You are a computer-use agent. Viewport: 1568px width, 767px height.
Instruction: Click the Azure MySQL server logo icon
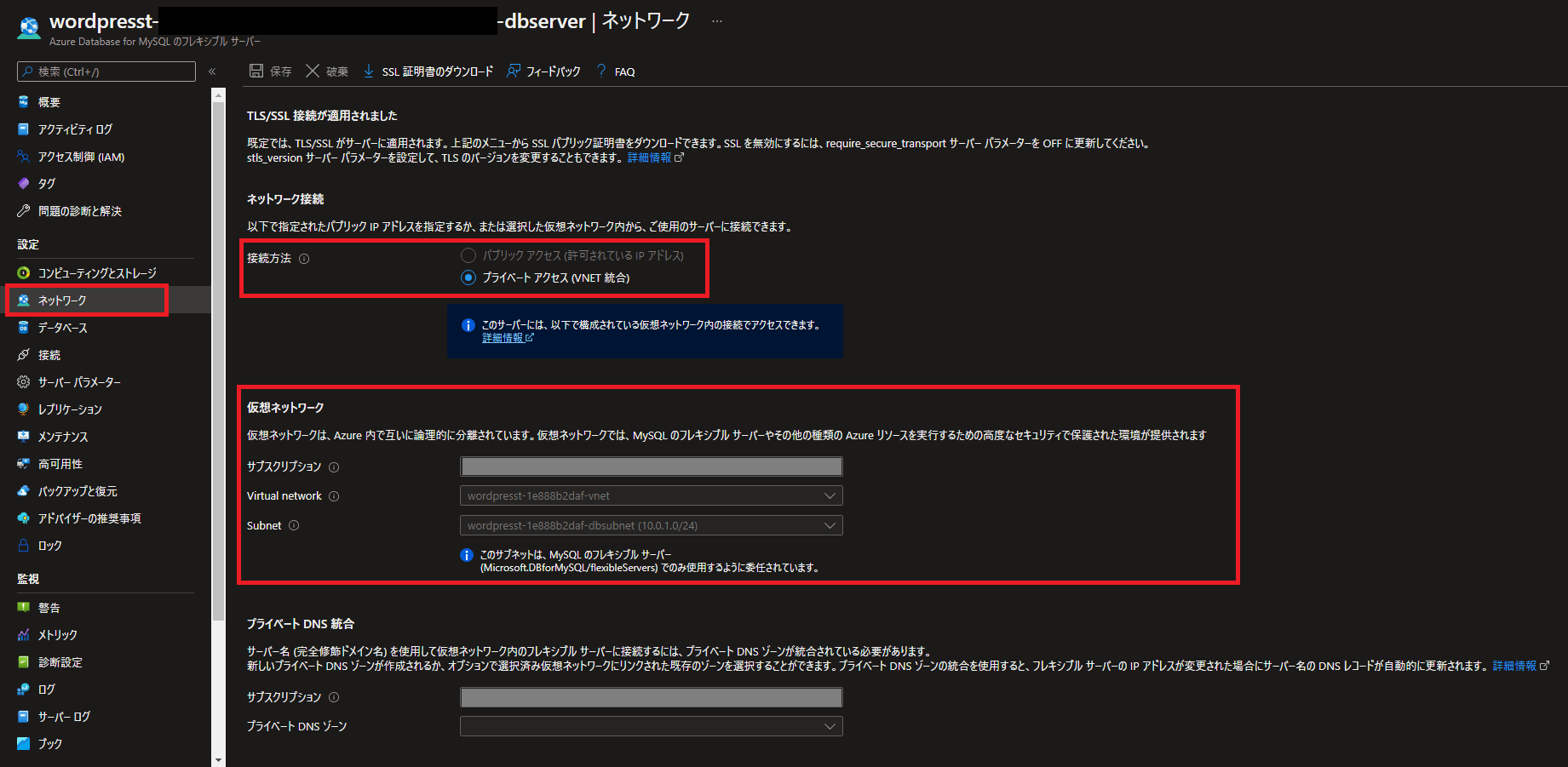[x=29, y=27]
